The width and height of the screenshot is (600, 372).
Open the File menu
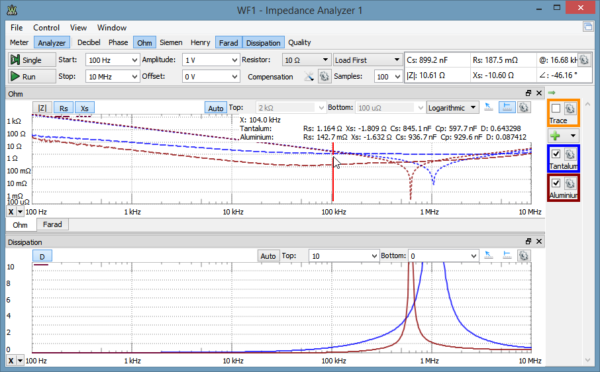[x=16, y=28]
